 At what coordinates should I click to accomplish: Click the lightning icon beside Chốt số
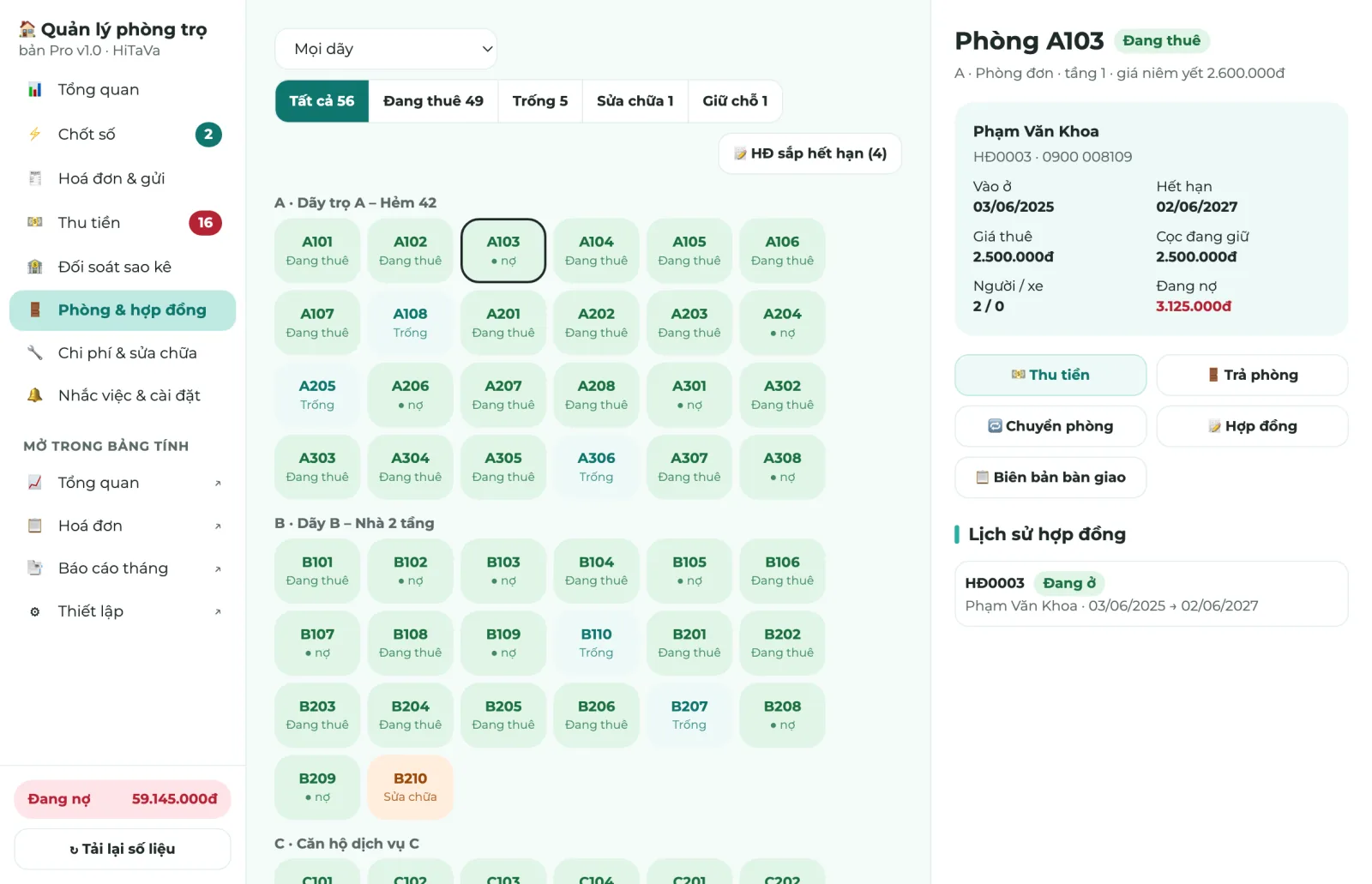(35, 134)
